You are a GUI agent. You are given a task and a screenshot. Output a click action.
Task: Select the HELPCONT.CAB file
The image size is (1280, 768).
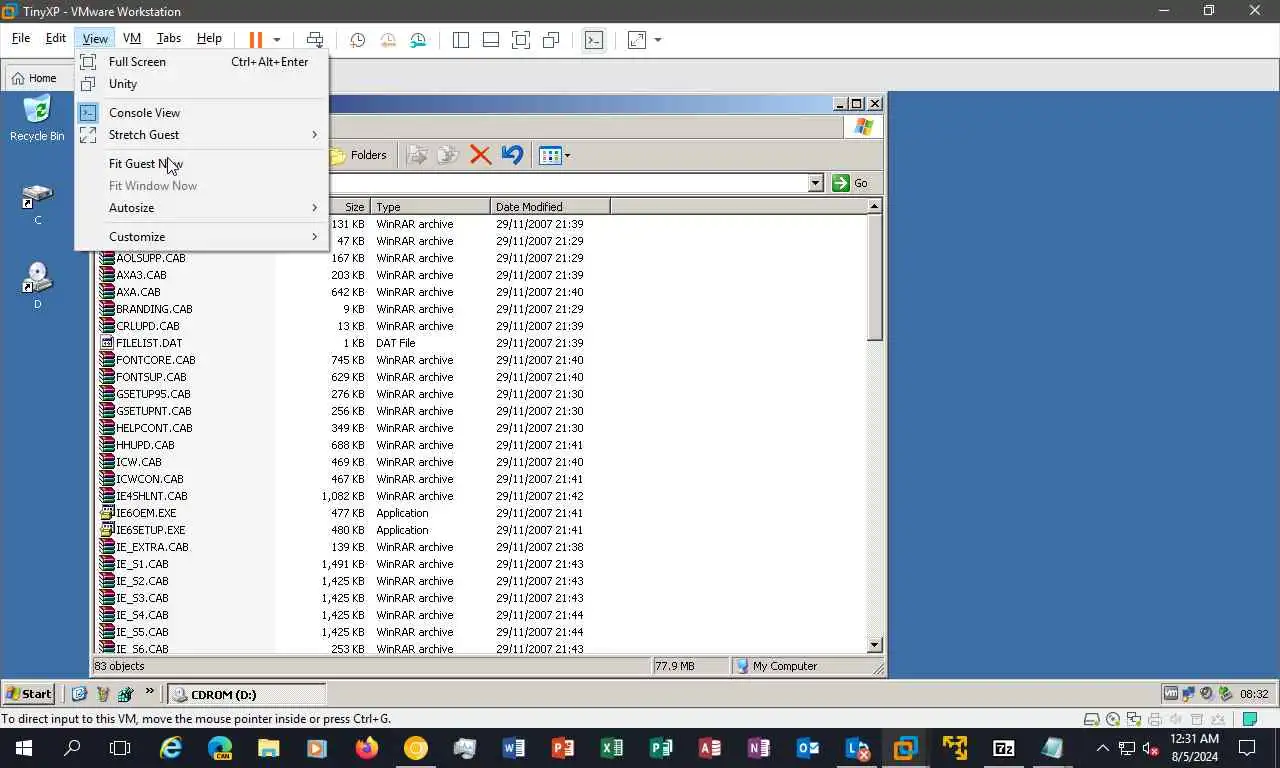tap(146, 428)
